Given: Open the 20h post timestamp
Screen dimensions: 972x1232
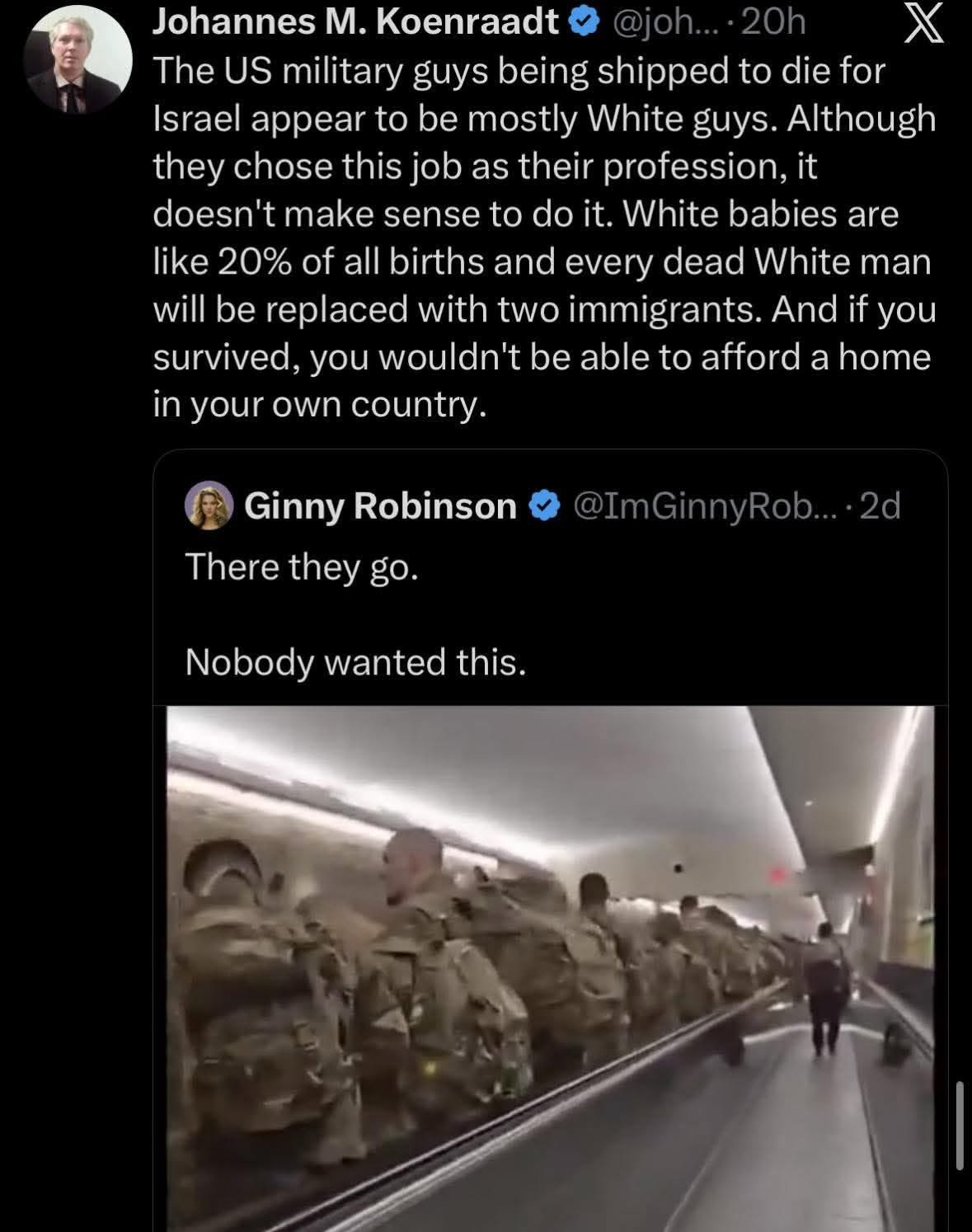Looking at the screenshot, I should coord(773,24).
